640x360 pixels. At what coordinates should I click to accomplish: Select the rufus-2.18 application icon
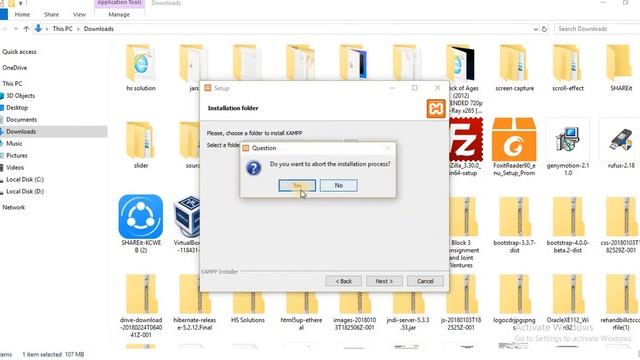[x=621, y=140]
